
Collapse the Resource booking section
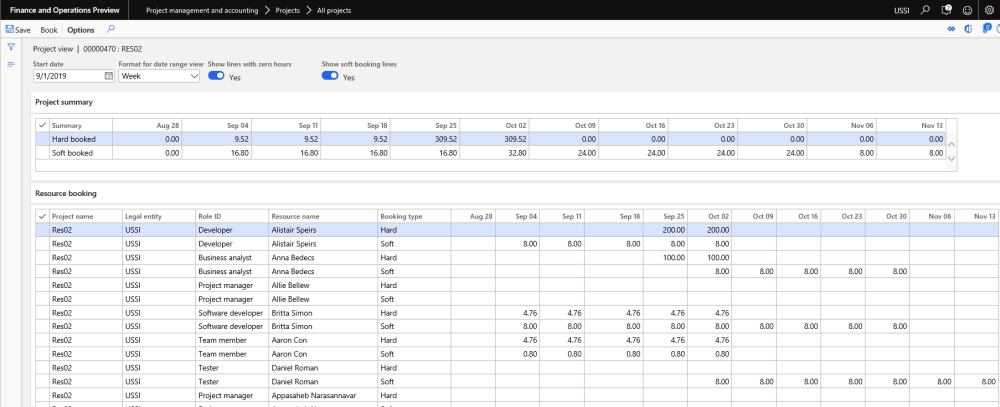[x=66, y=192]
